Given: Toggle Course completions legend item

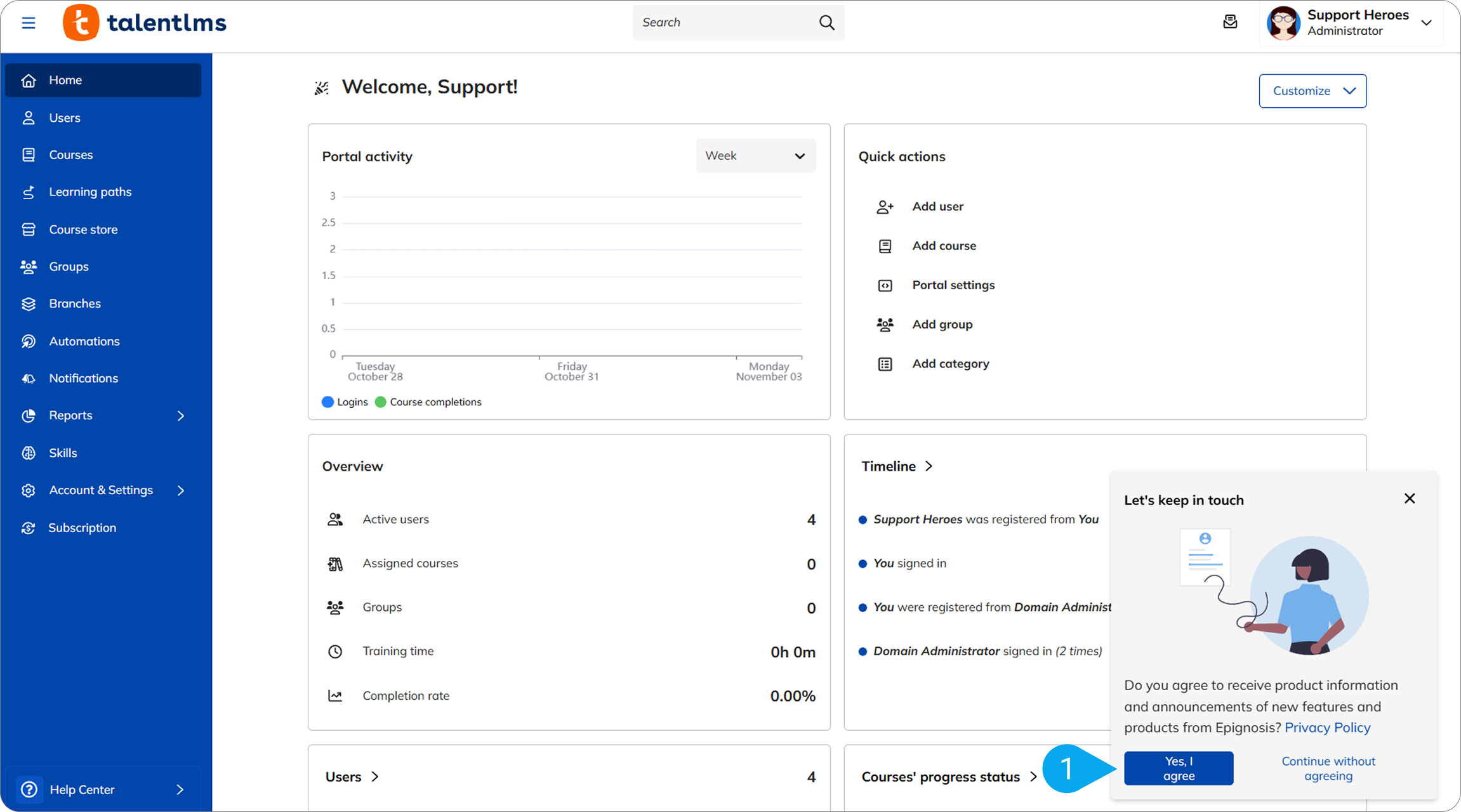Looking at the screenshot, I should coord(428,402).
